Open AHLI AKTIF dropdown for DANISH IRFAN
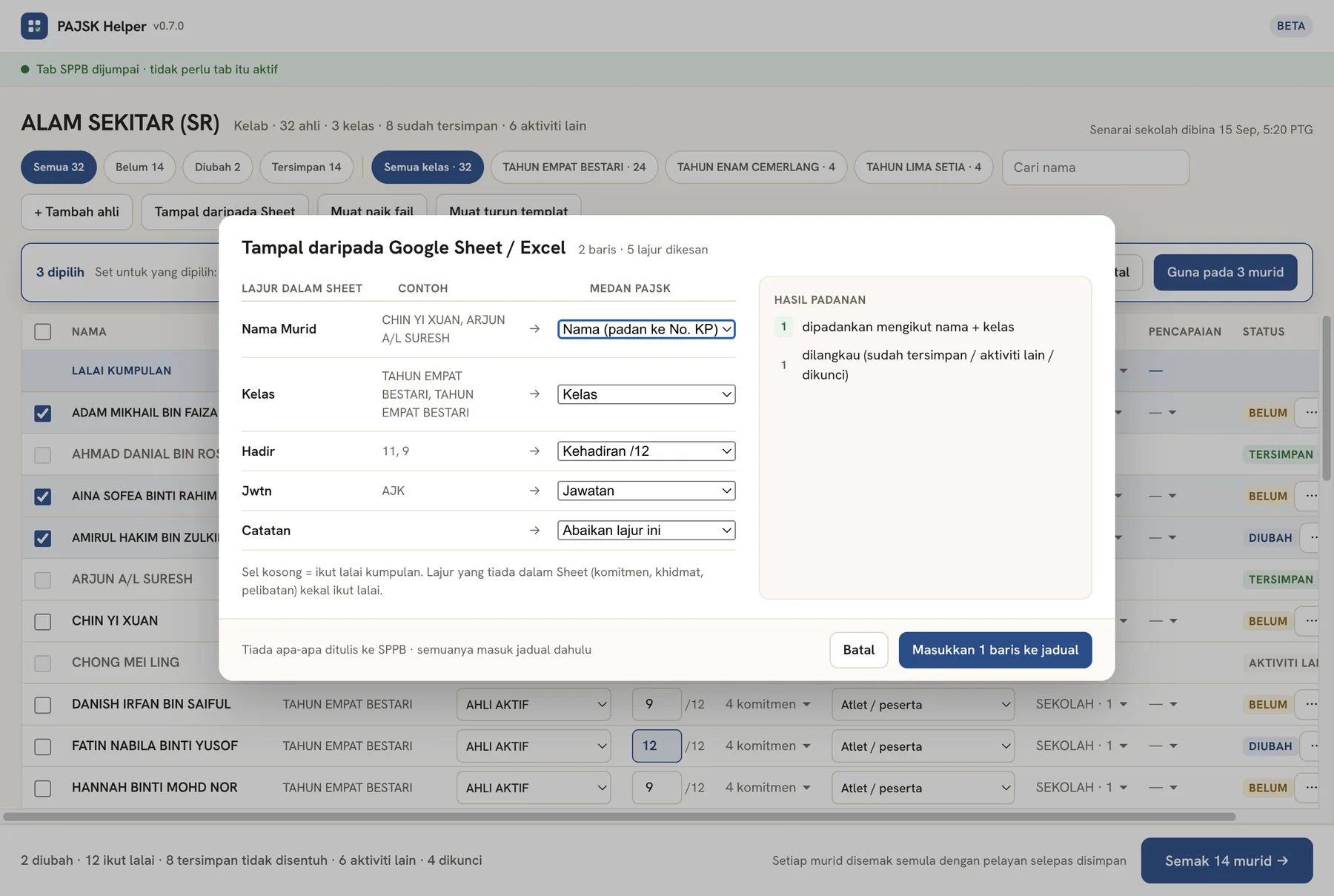 coord(534,704)
